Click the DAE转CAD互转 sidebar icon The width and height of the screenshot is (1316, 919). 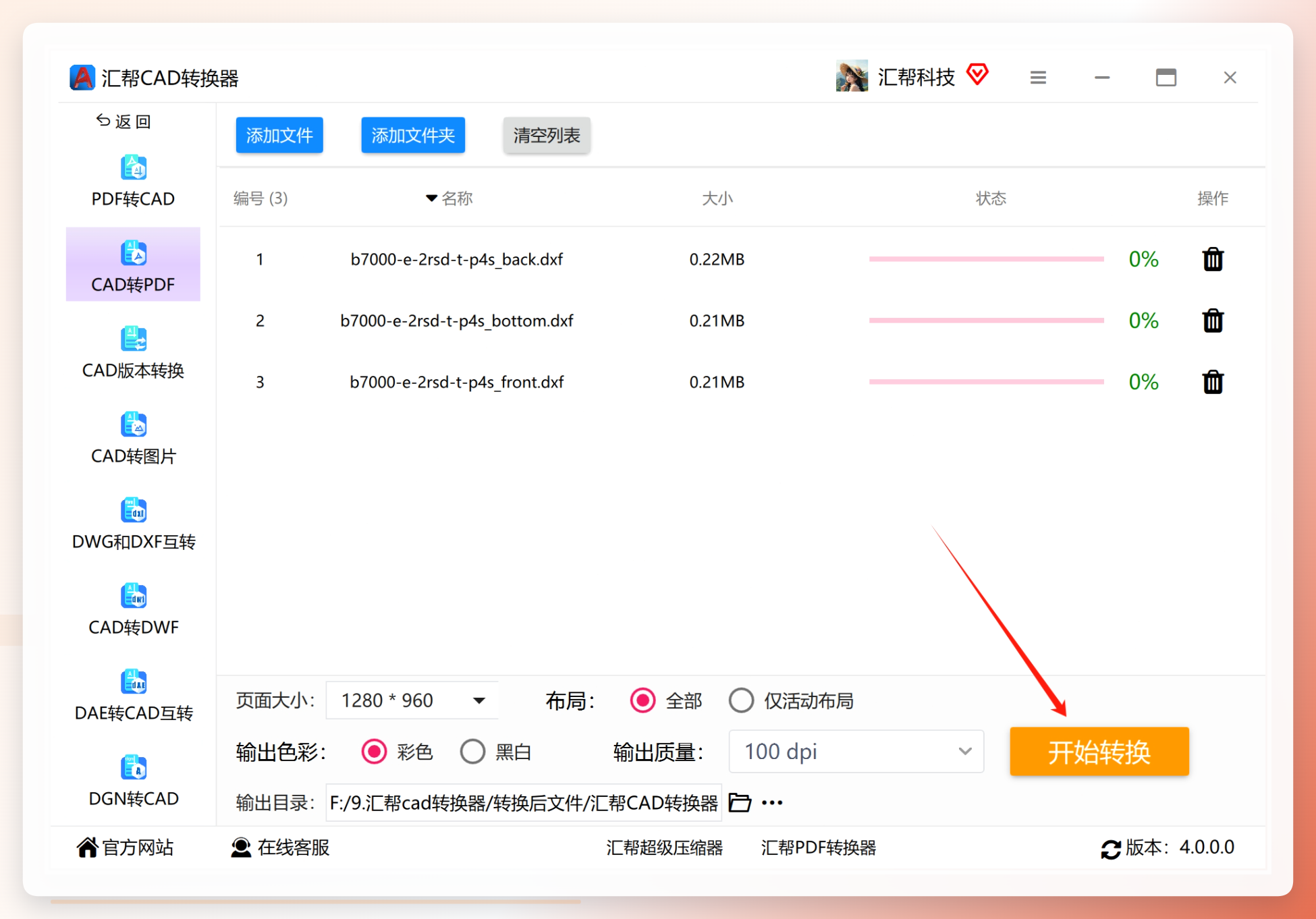(x=134, y=681)
